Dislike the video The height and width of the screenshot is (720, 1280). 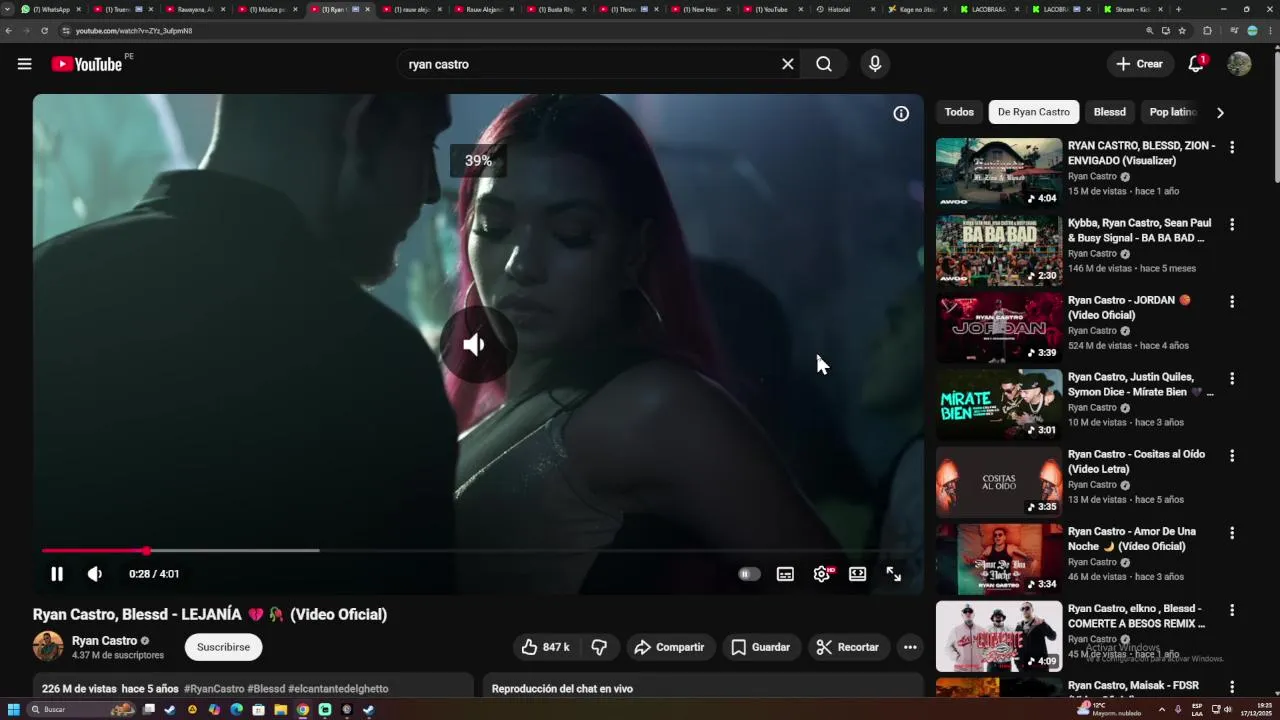(x=599, y=647)
